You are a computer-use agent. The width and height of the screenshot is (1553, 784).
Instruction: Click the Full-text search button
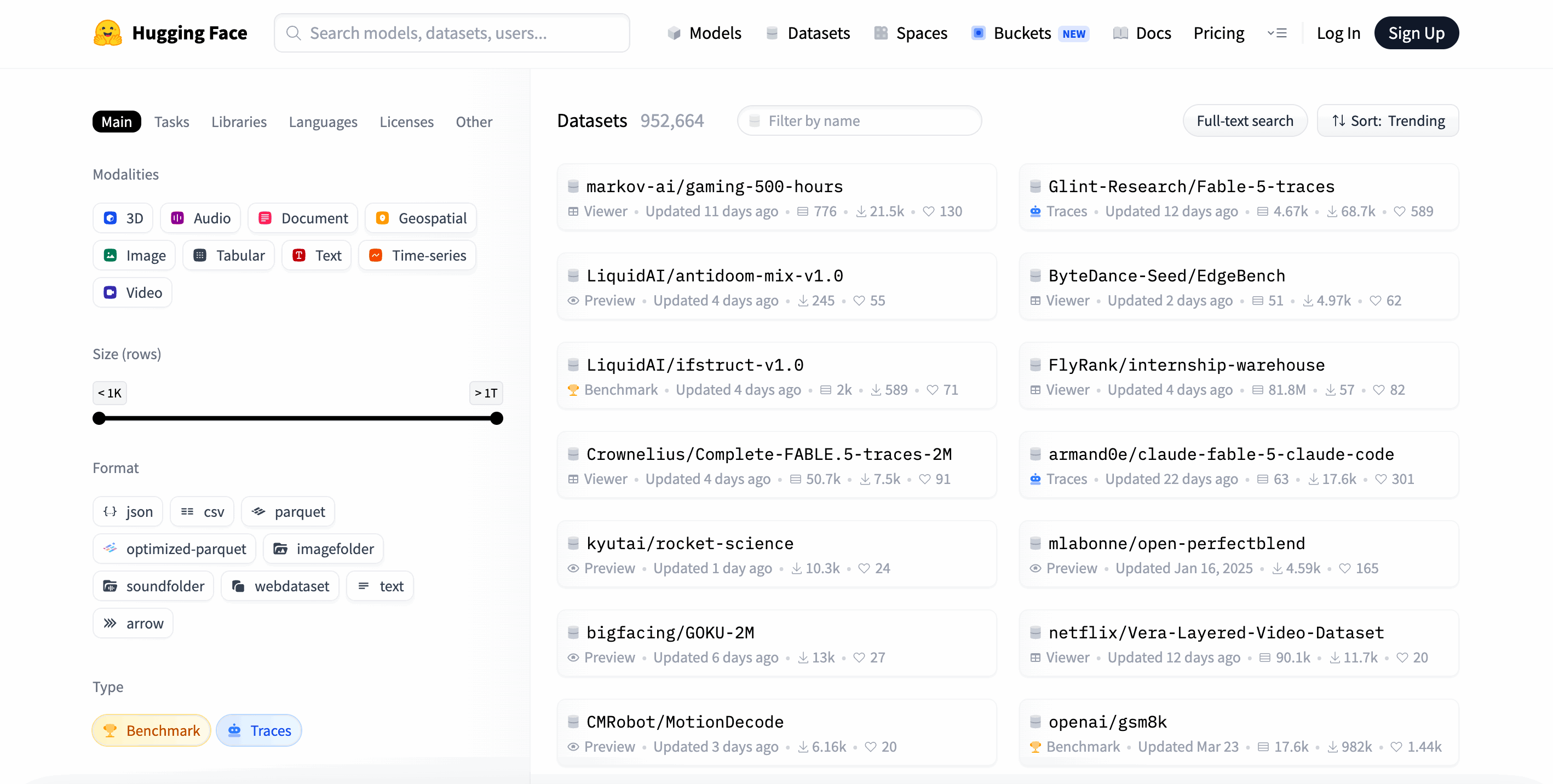tap(1245, 120)
